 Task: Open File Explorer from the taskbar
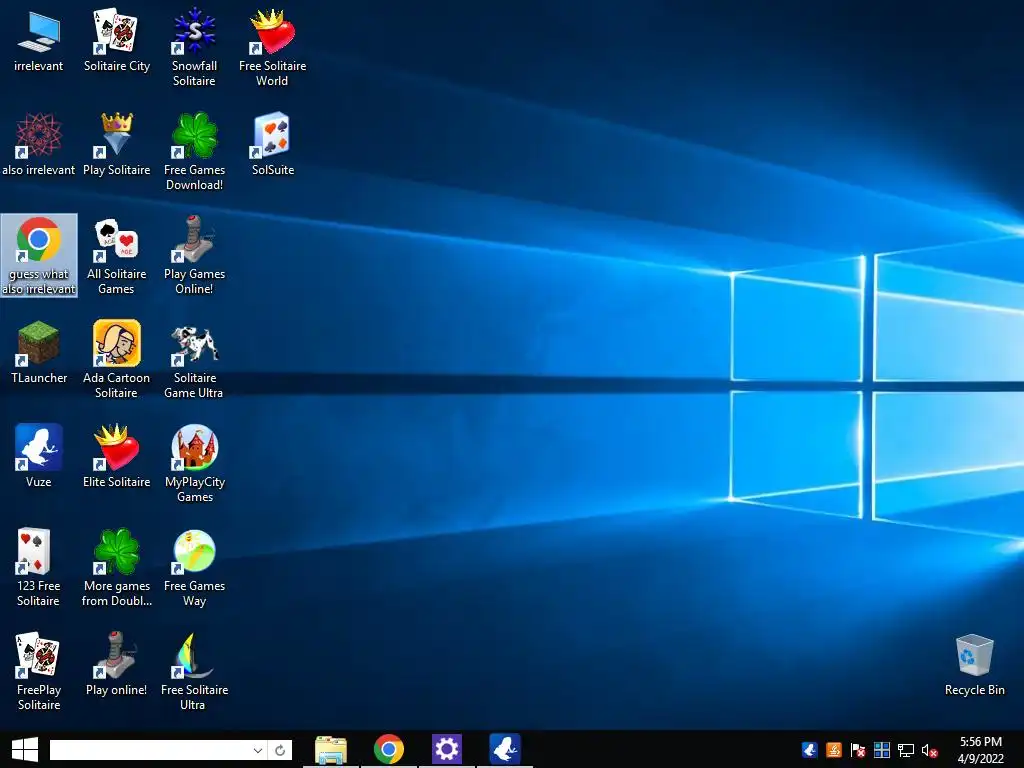pos(330,750)
